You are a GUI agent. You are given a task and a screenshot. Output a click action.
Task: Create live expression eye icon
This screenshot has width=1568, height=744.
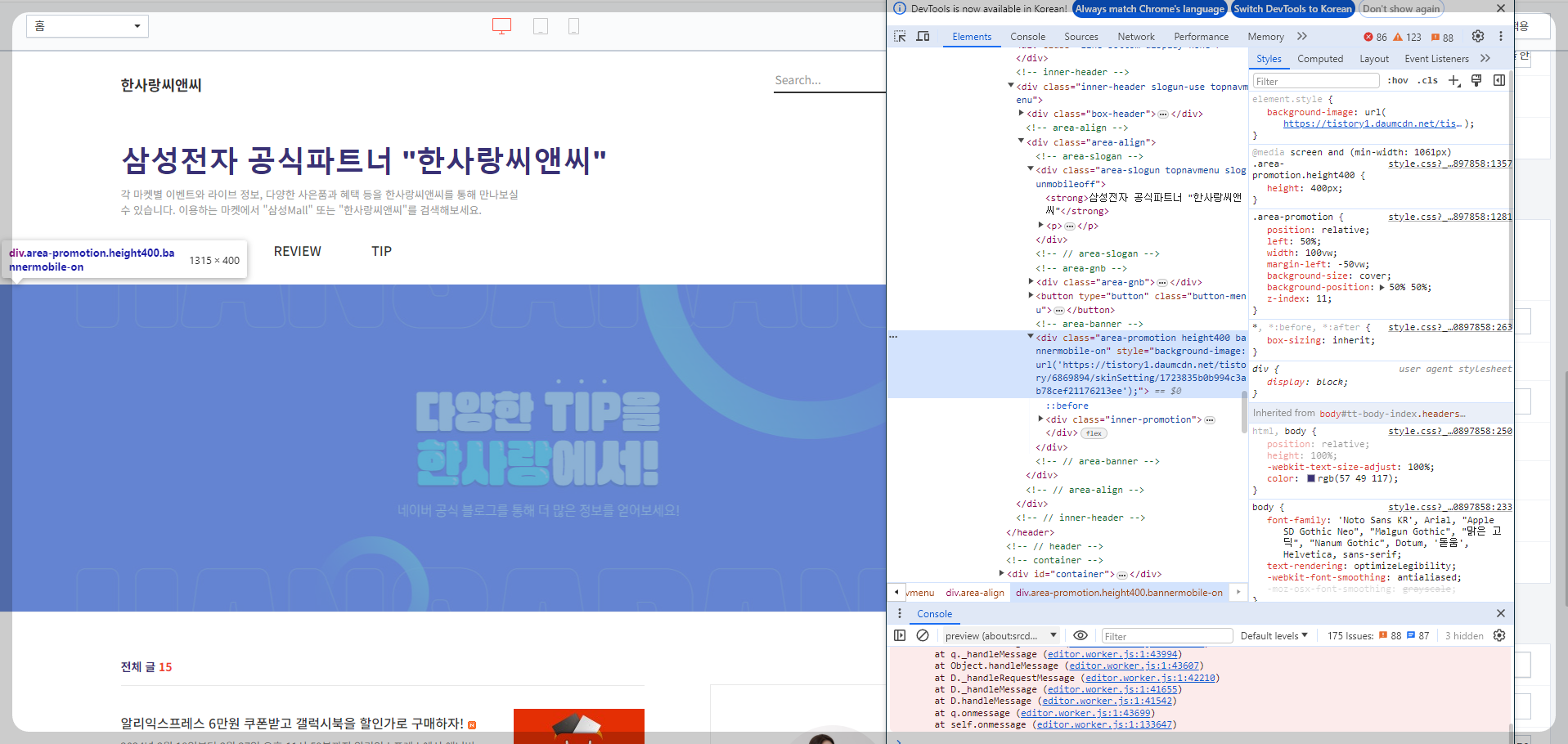pos(1081,635)
